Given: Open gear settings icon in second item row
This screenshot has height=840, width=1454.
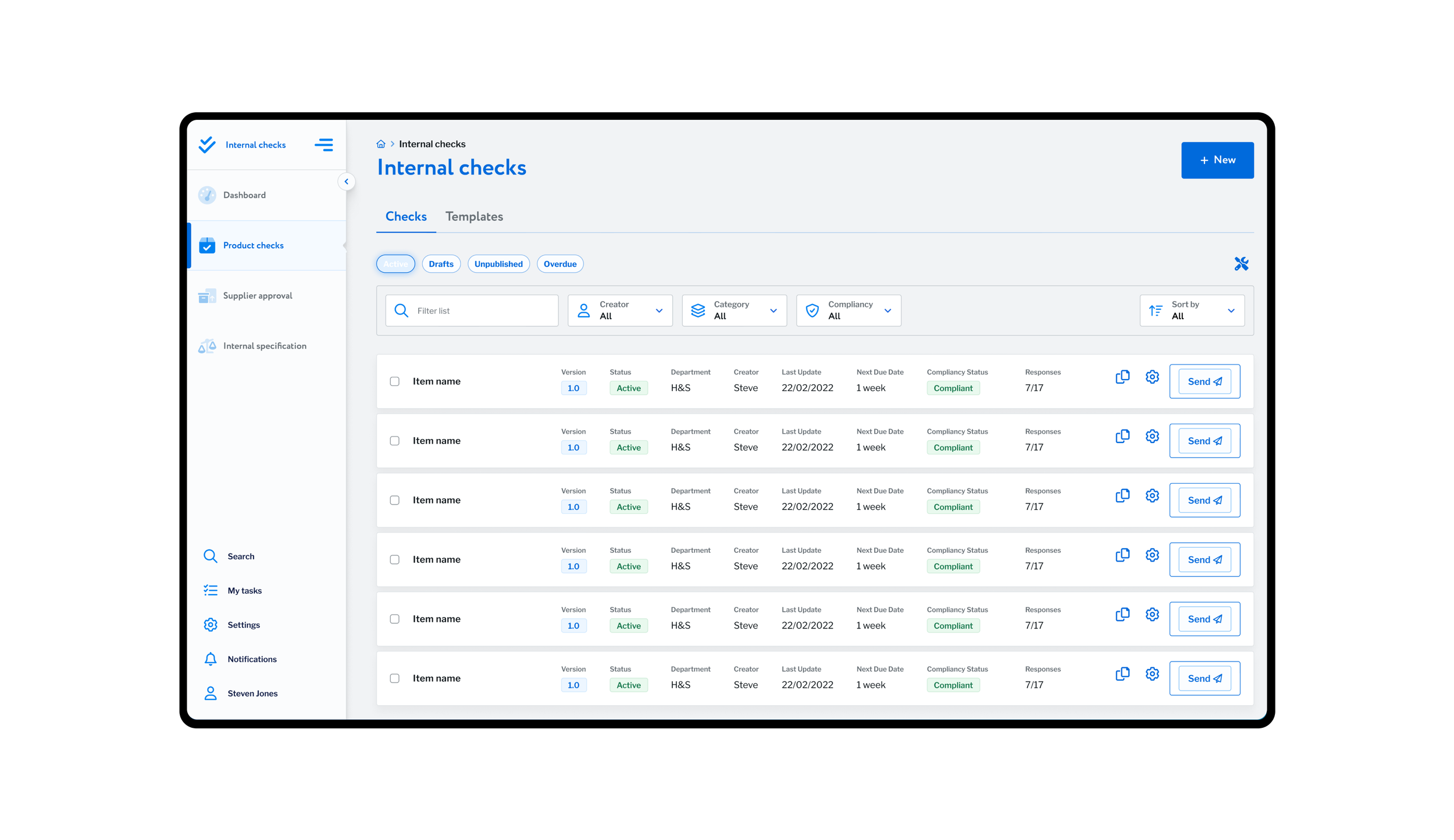Looking at the screenshot, I should pyautogui.click(x=1152, y=437).
